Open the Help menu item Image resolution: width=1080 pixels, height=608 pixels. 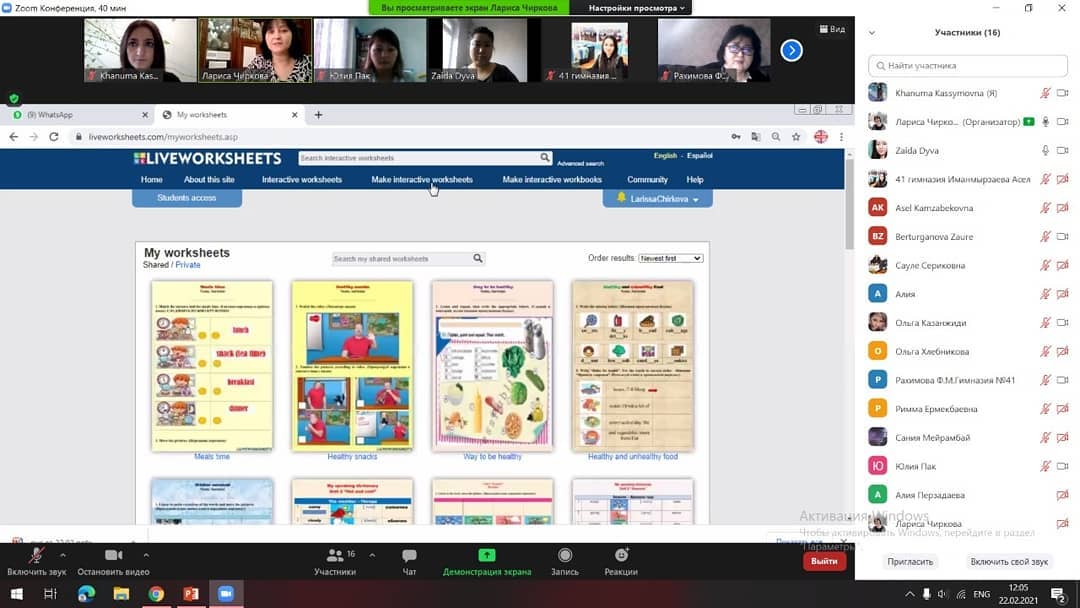tap(695, 180)
